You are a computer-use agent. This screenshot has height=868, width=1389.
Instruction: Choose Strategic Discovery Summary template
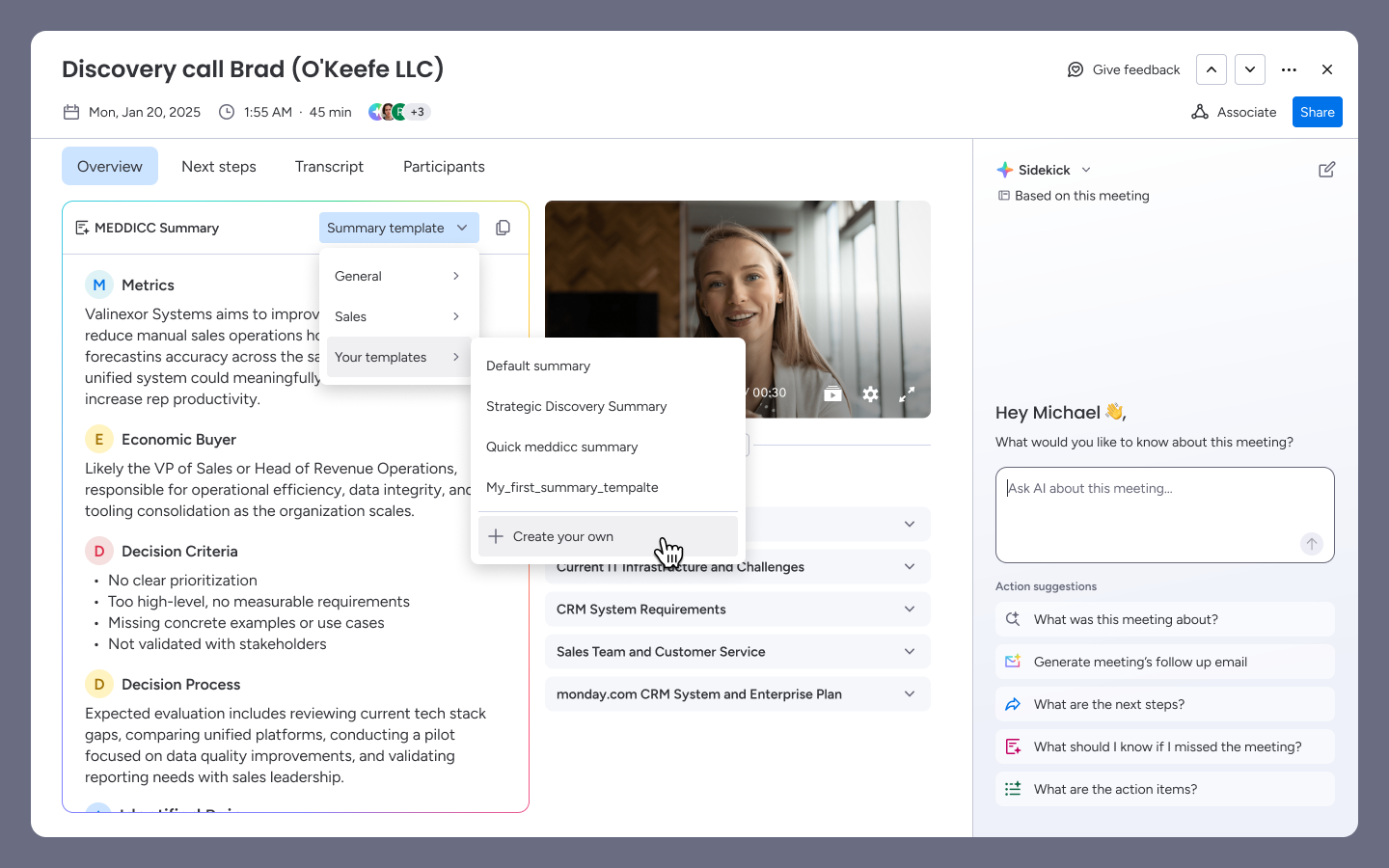pyautogui.click(x=608, y=406)
